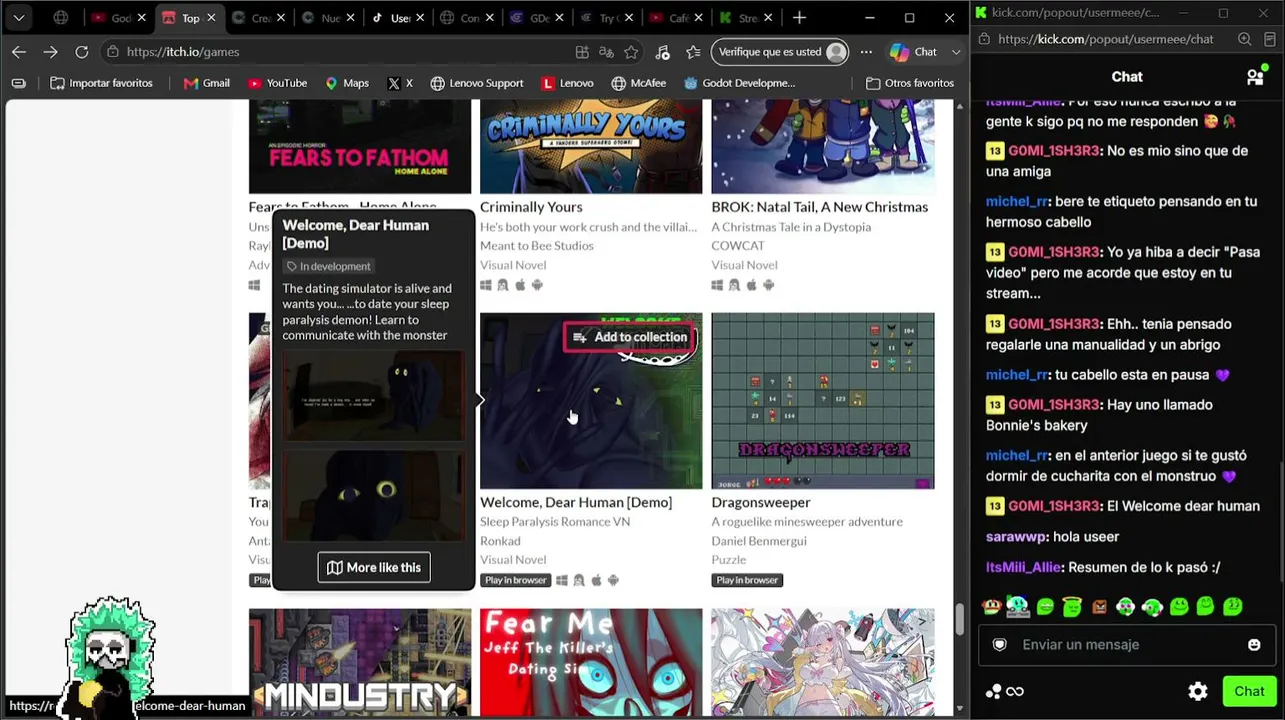This screenshot has height=720, width=1285.
Task: Send message with the green Chat button
Action: 1249,691
